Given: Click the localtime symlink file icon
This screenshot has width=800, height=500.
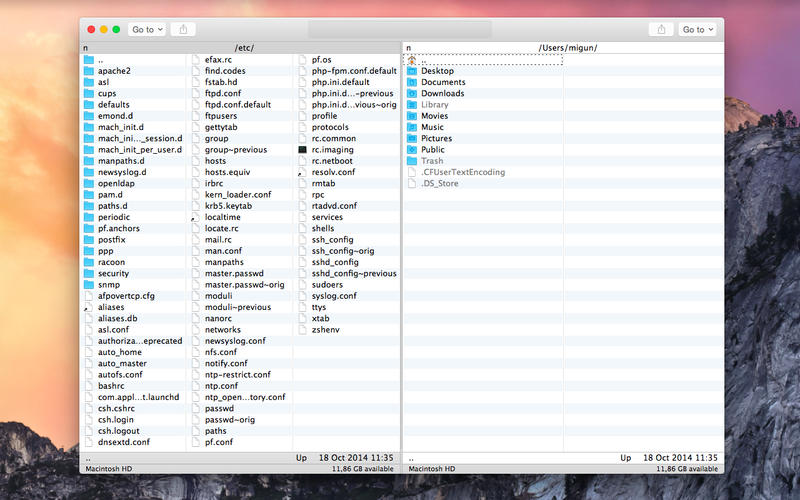Looking at the screenshot, I should (x=195, y=217).
